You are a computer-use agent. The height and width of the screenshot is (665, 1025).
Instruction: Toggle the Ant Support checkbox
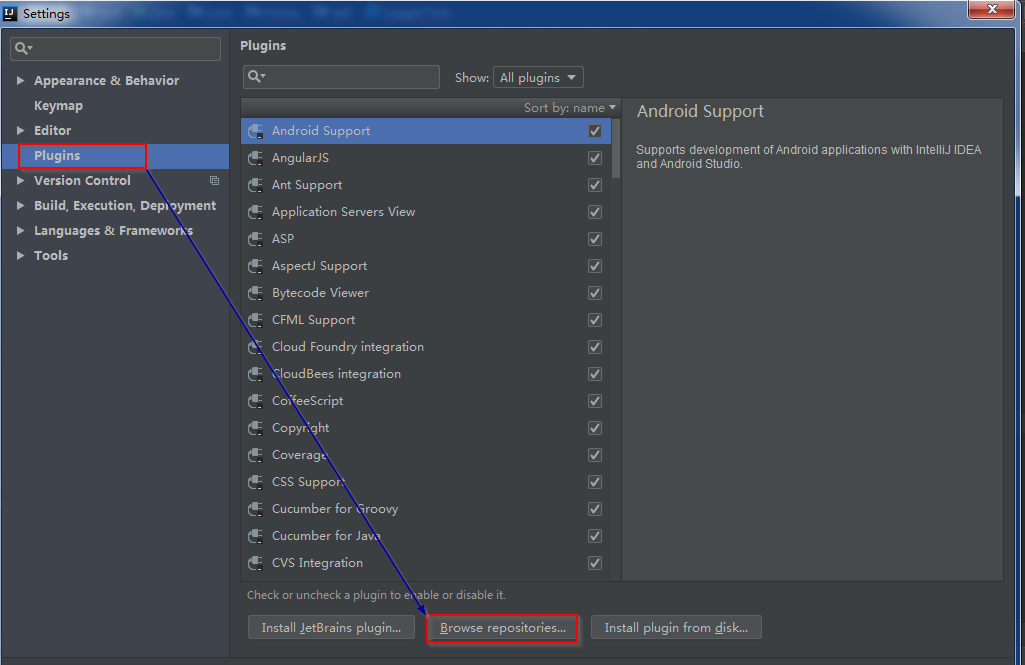coord(595,185)
